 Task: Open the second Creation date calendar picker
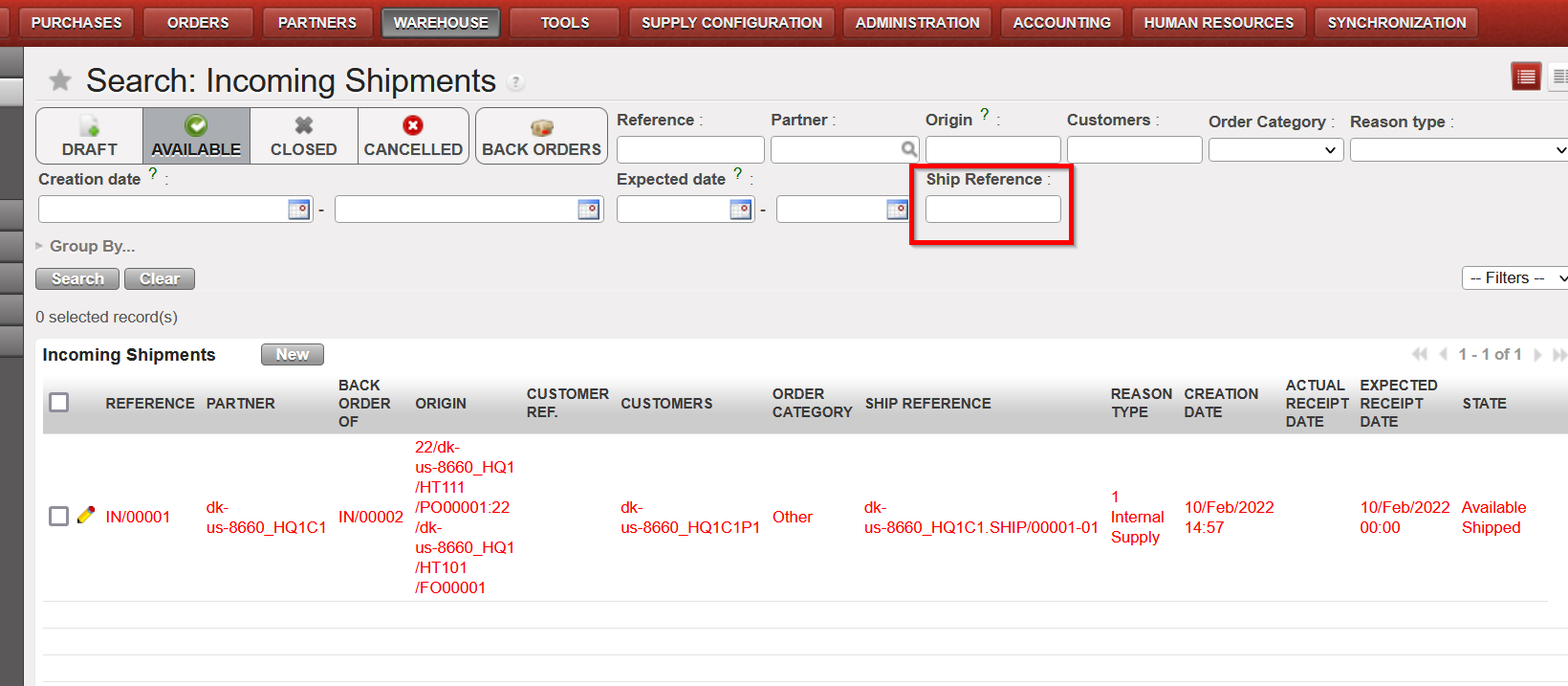589,210
